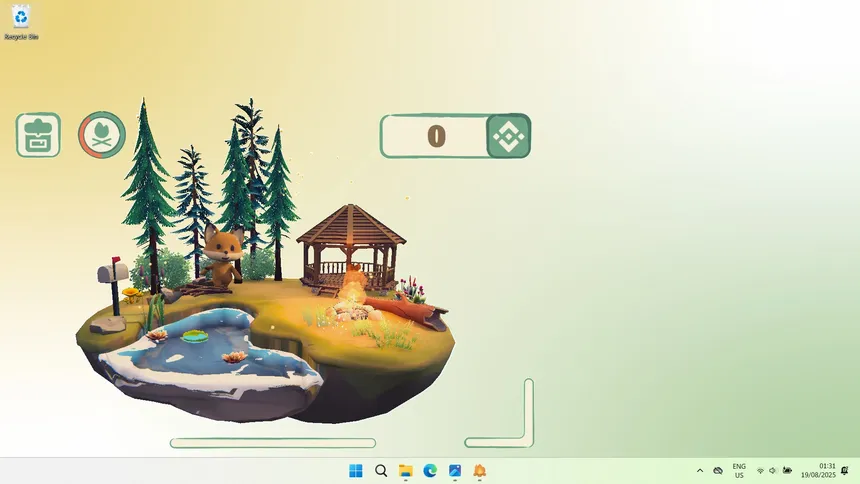Click the fox character on the island
Screen dimensions: 860x484
[x=223, y=255]
